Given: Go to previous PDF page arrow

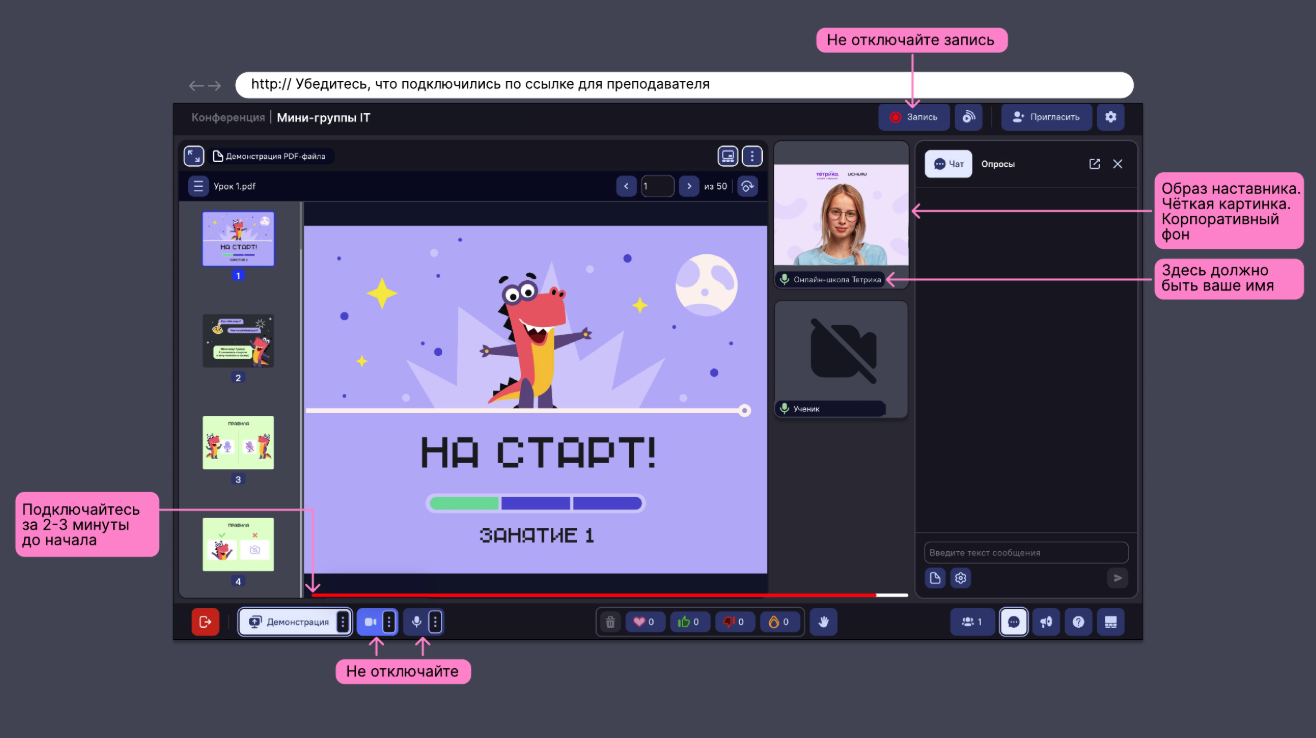Looking at the screenshot, I should tap(627, 186).
